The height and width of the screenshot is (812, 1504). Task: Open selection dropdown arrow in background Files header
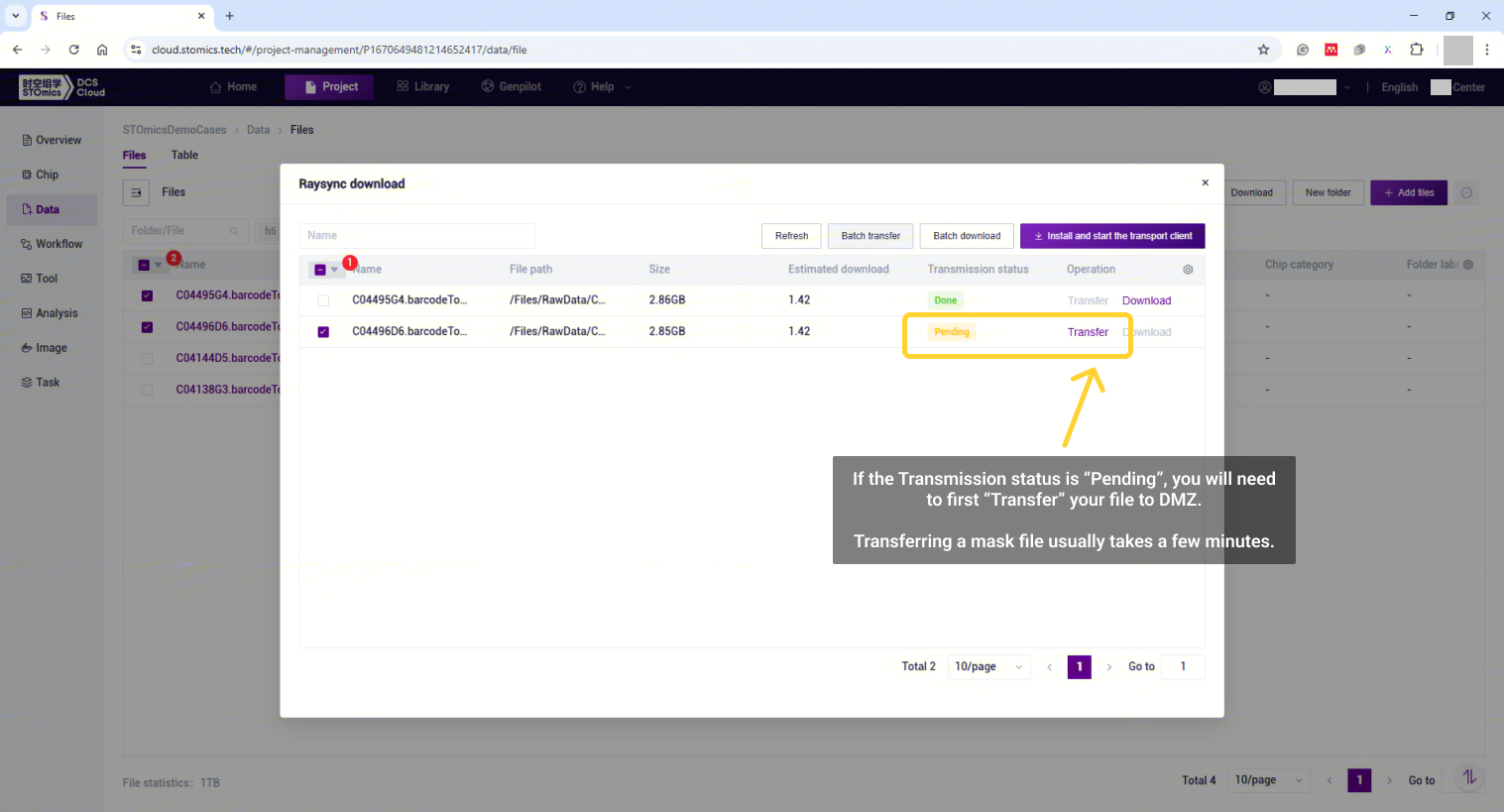pos(158,265)
